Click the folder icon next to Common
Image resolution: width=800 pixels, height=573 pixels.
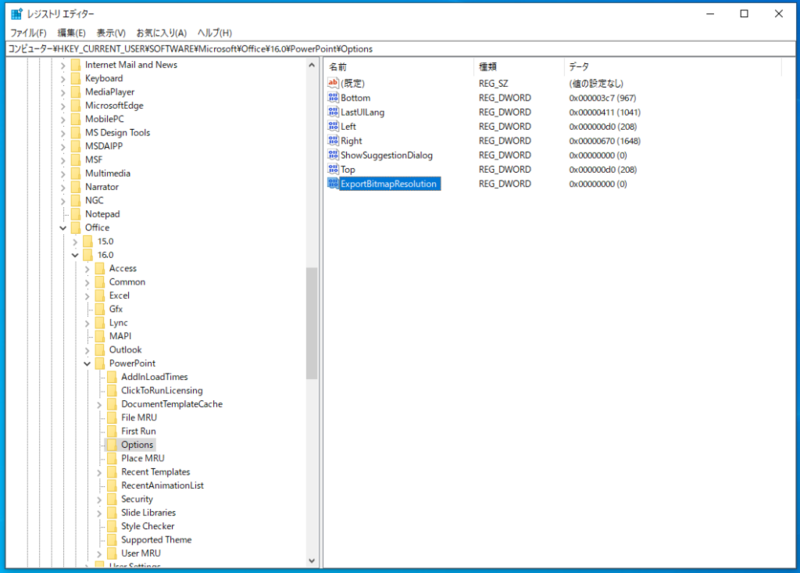click(x=100, y=282)
